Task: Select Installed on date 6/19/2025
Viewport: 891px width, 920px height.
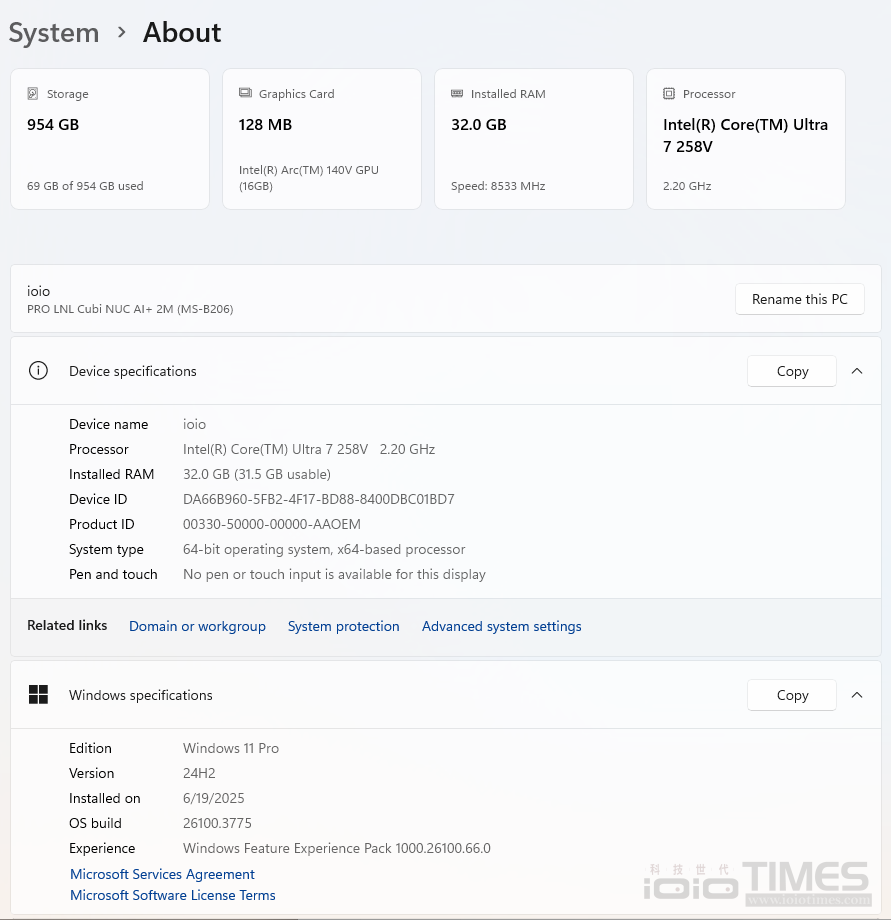Action: 214,798
